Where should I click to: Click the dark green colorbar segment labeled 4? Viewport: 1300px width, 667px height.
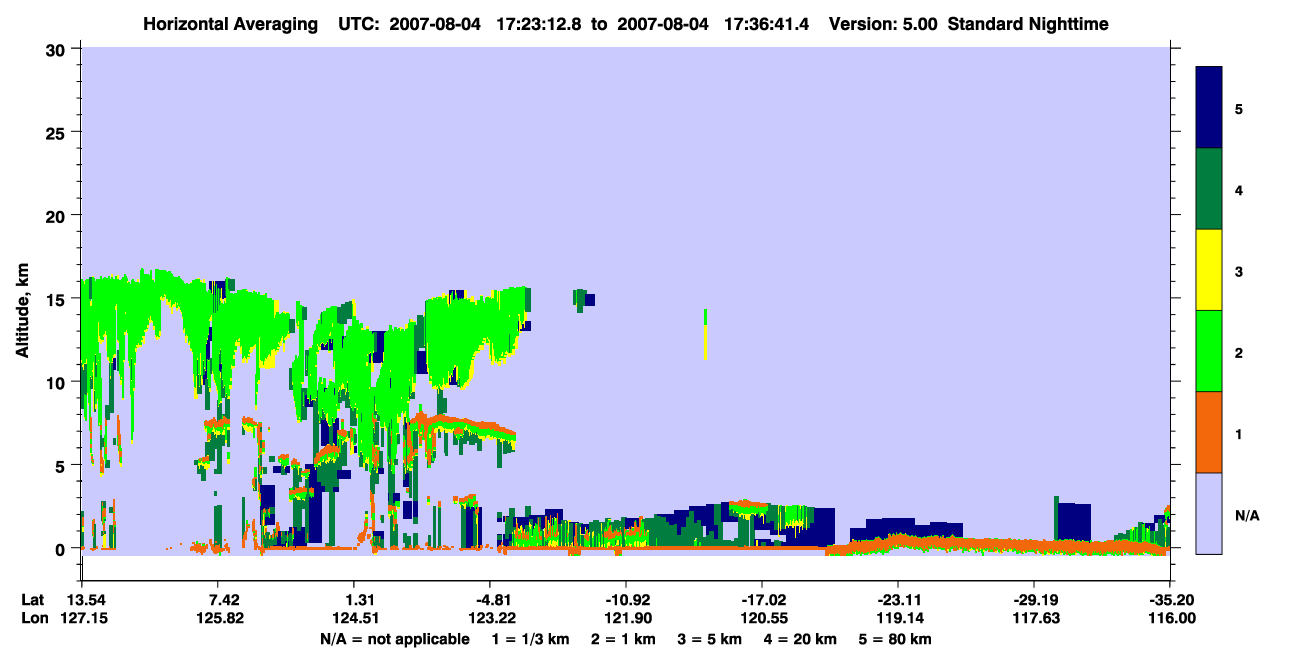pyautogui.click(x=1209, y=189)
